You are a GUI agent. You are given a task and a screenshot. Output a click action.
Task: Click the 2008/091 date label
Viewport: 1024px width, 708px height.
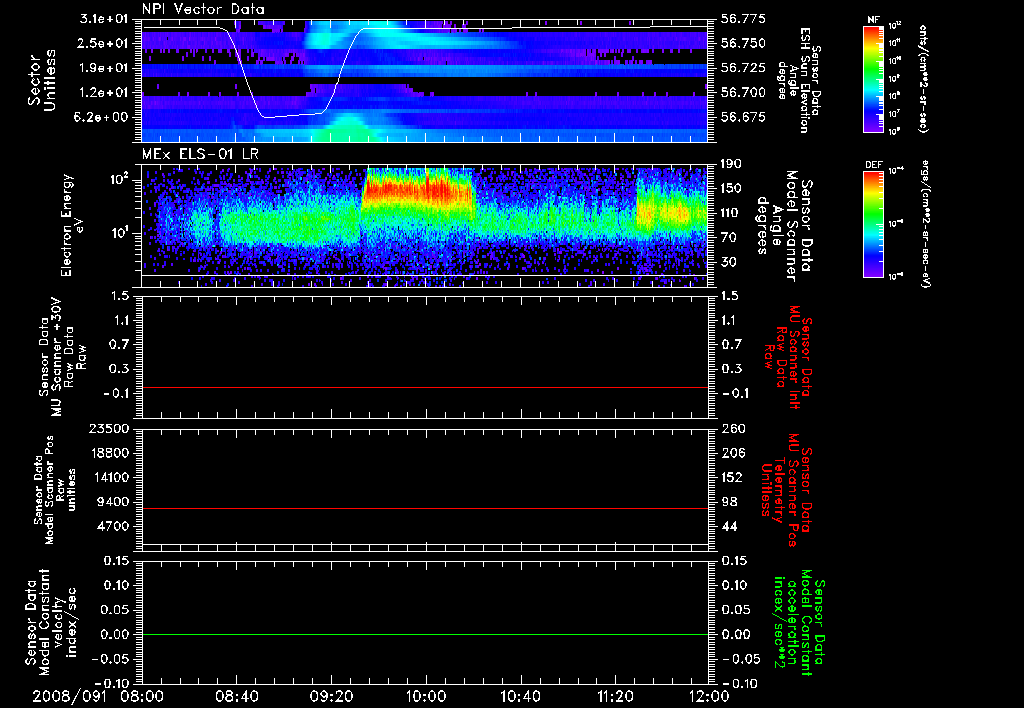tap(68, 695)
